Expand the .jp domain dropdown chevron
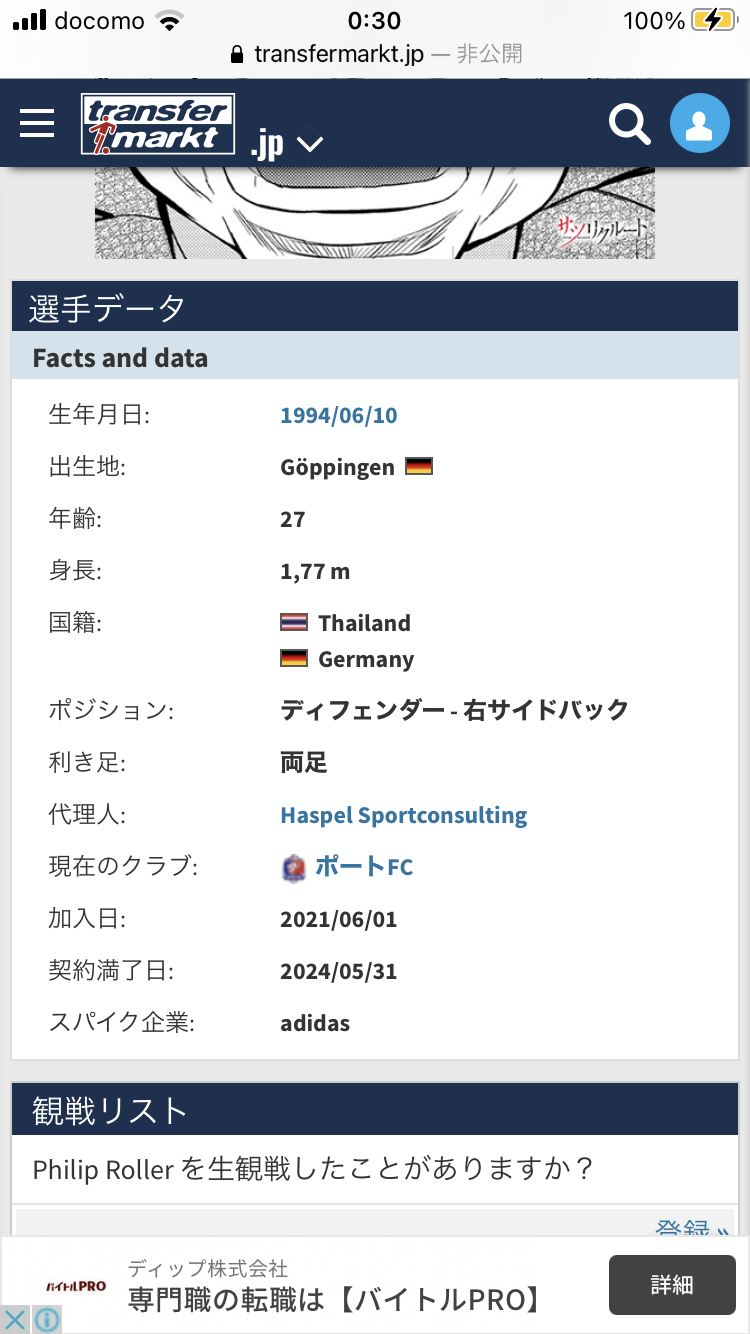This screenshot has height=1334, width=750. click(310, 145)
